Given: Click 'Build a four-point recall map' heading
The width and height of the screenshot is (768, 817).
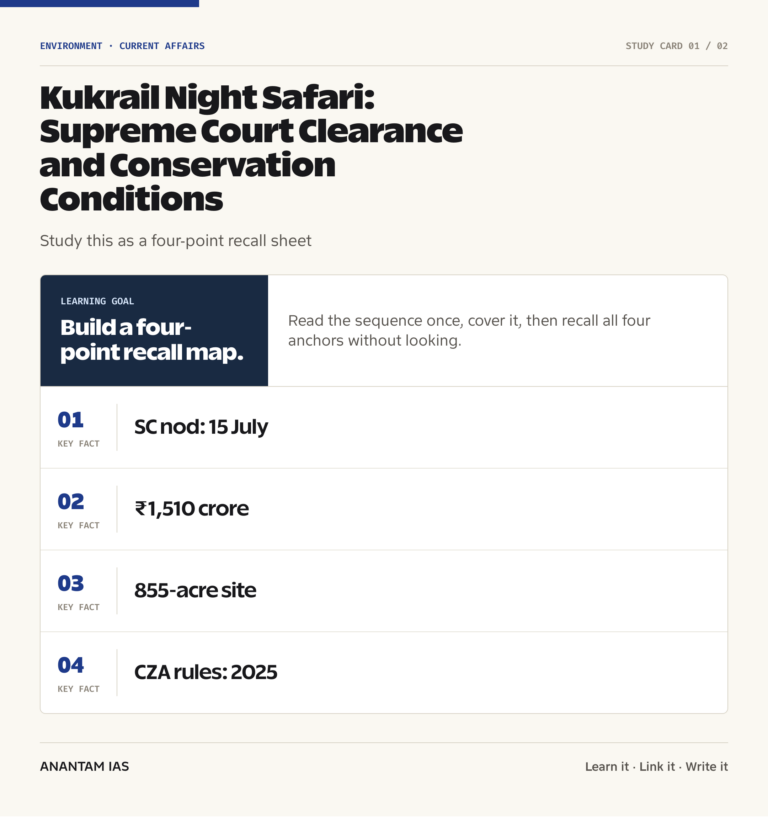Looking at the screenshot, I should coord(152,340).
